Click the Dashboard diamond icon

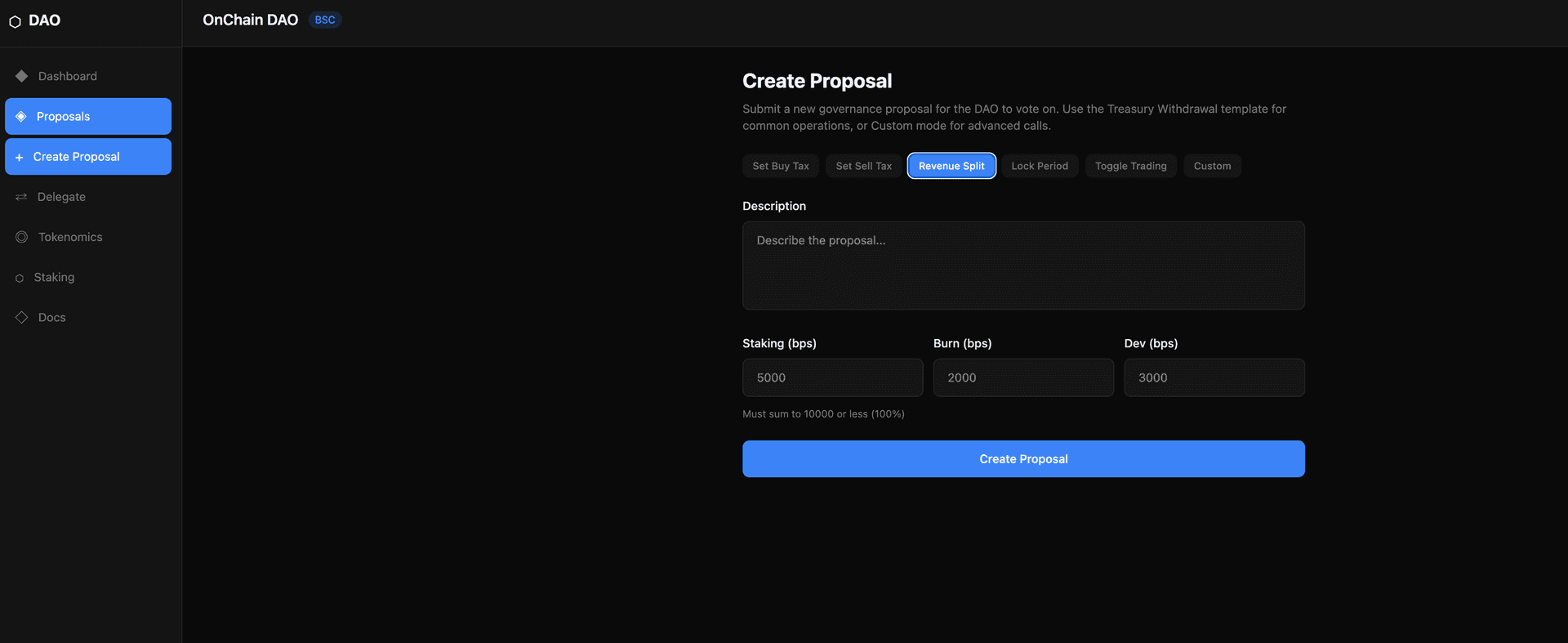pyautogui.click(x=22, y=76)
